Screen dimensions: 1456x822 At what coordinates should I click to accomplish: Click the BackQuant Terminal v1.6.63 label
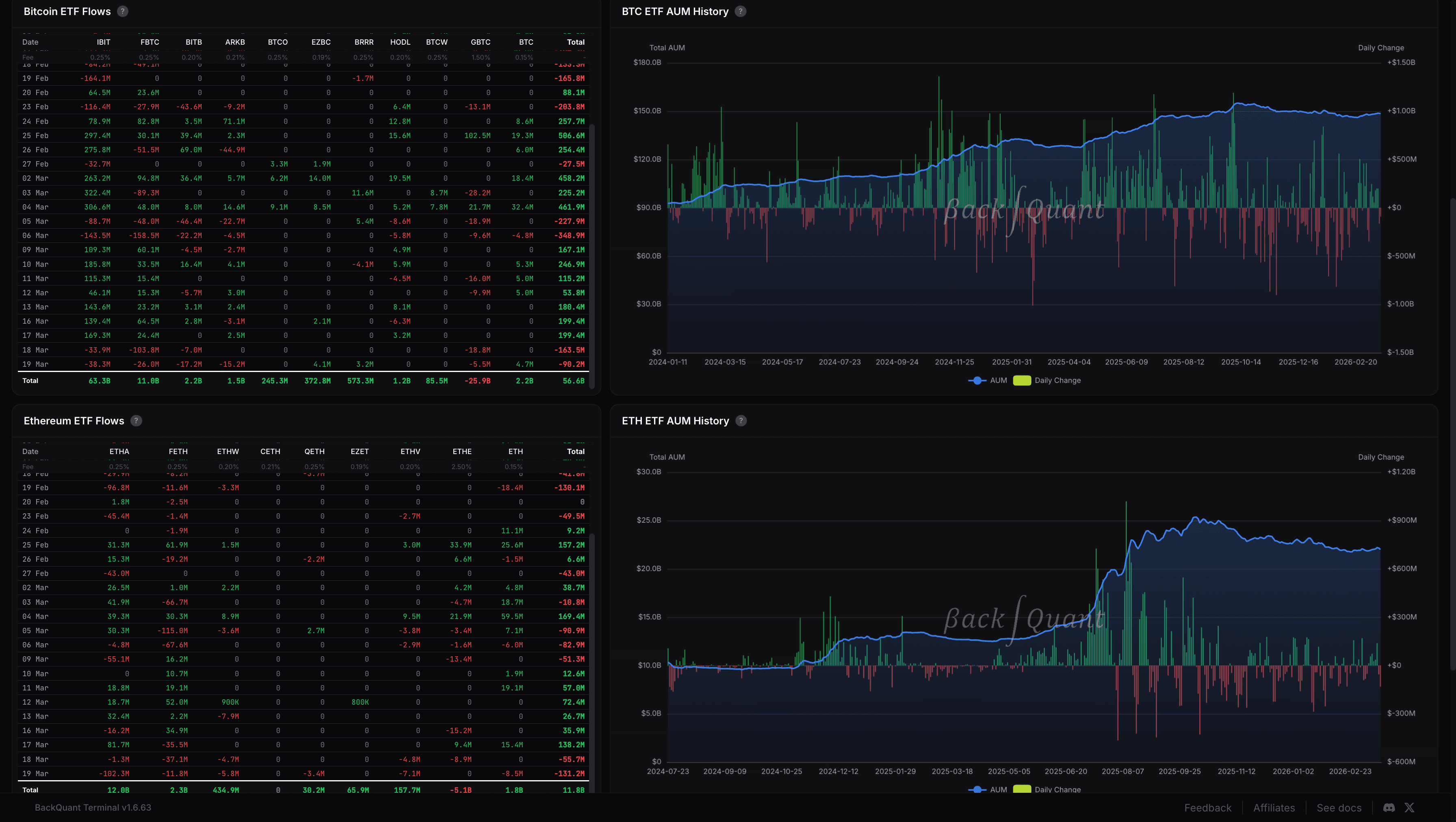click(93, 807)
